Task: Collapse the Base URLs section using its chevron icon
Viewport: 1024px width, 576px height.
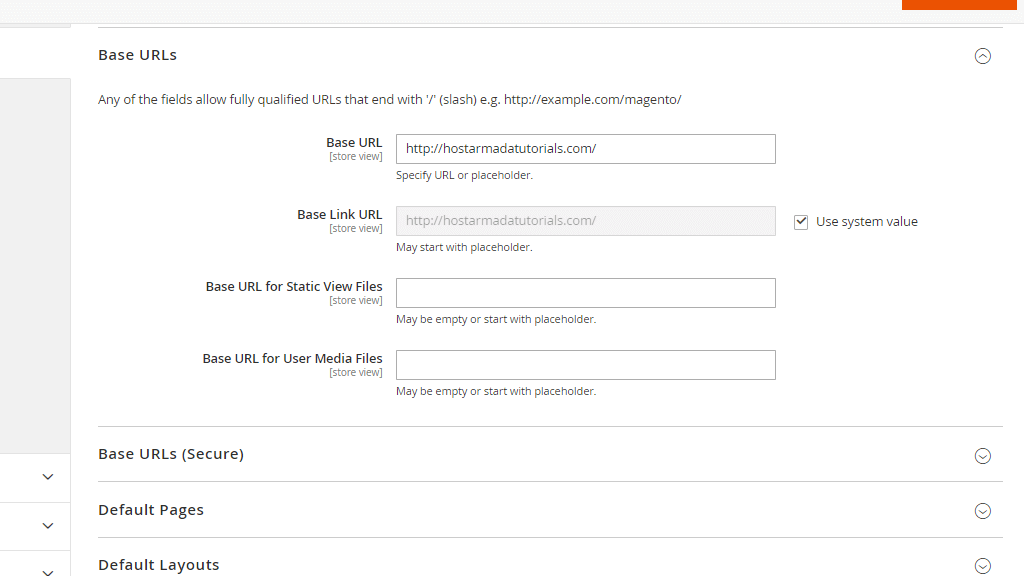Action: (982, 56)
